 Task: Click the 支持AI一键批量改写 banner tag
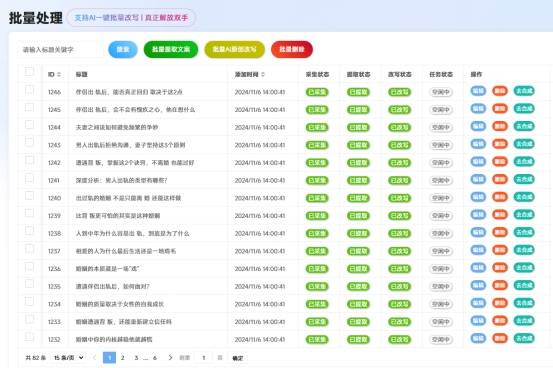pos(131,18)
